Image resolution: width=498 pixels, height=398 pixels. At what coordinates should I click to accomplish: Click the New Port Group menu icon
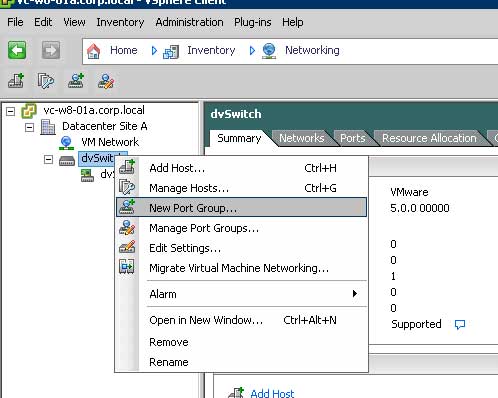[x=127, y=207]
